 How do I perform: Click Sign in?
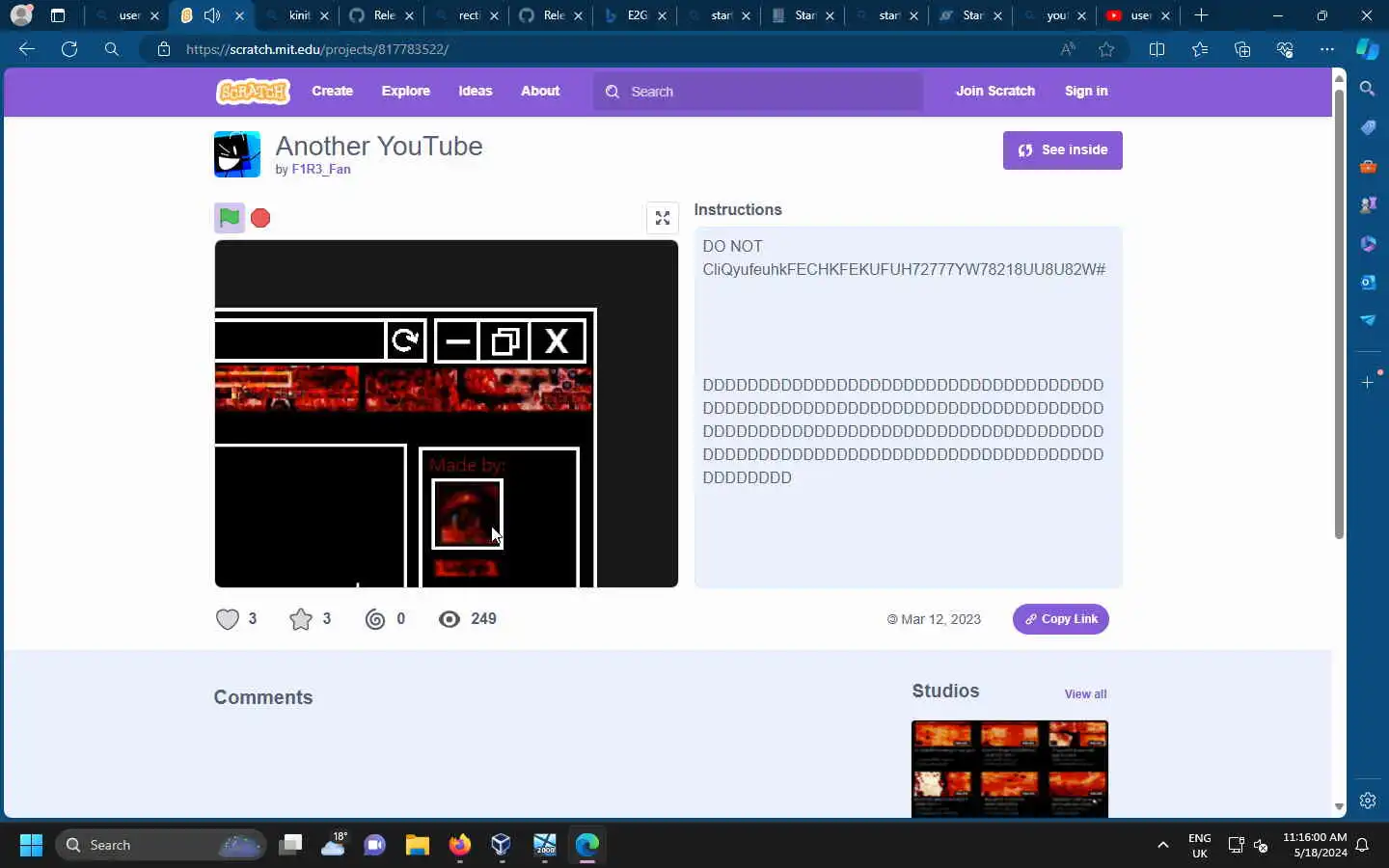pos(1086,91)
